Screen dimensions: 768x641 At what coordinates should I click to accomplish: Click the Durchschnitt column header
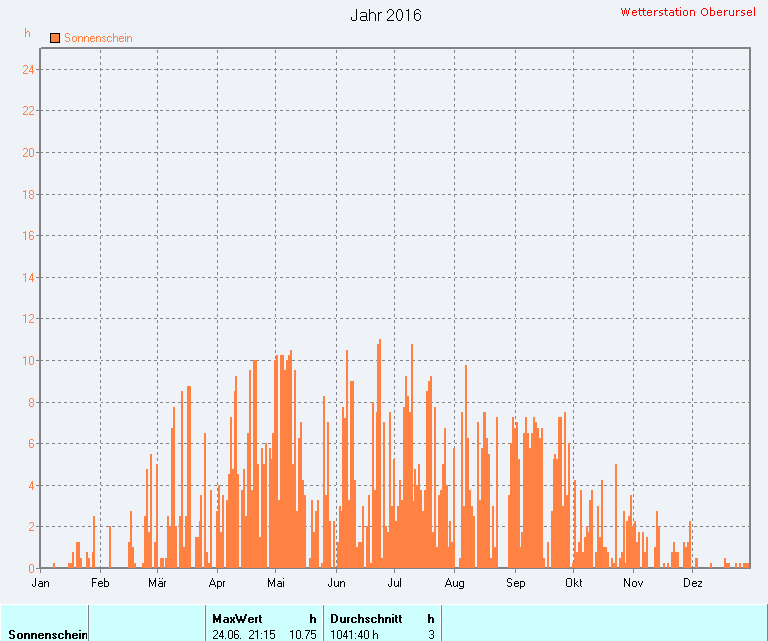(x=366, y=618)
